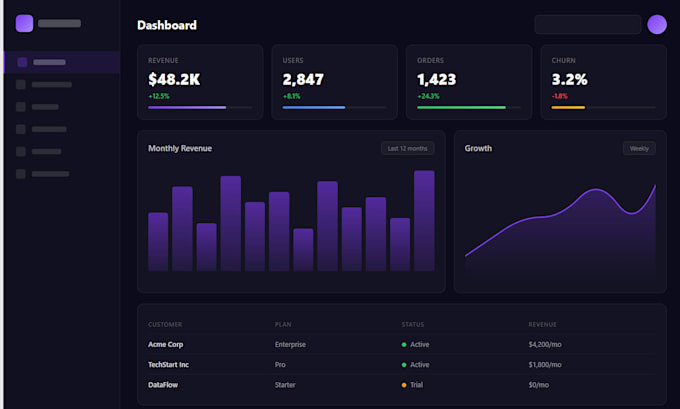Click the 1,423 orders value
Image resolution: width=680 pixels, height=409 pixels.
point(437,79)
